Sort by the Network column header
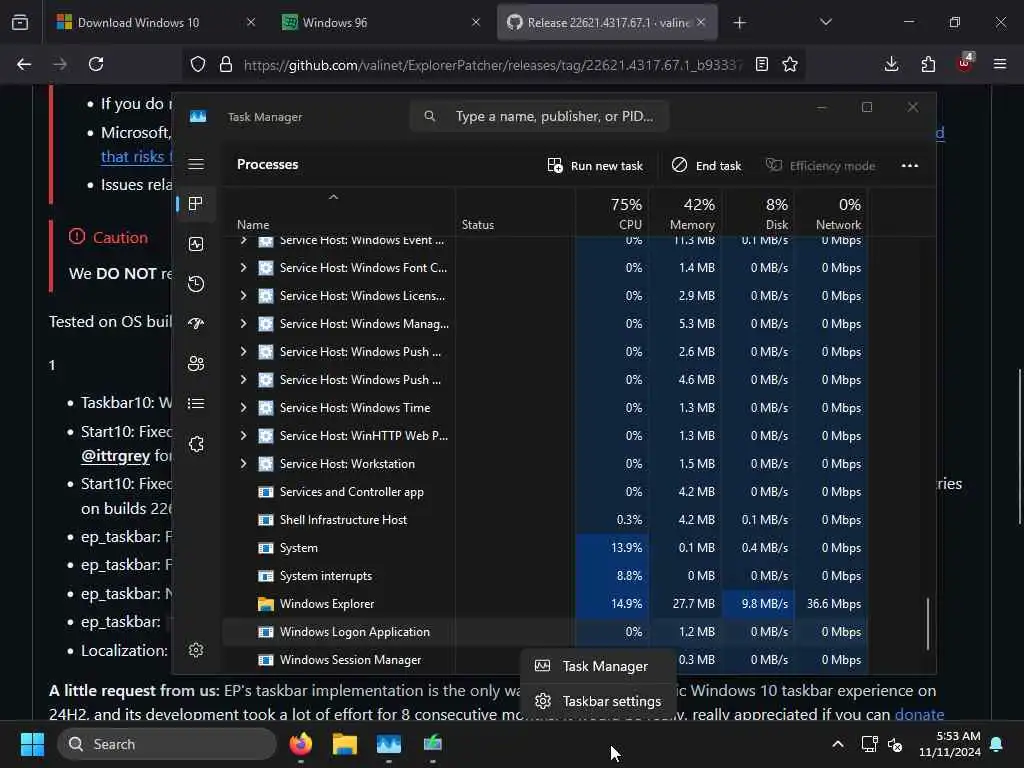 tap(831, 214)
